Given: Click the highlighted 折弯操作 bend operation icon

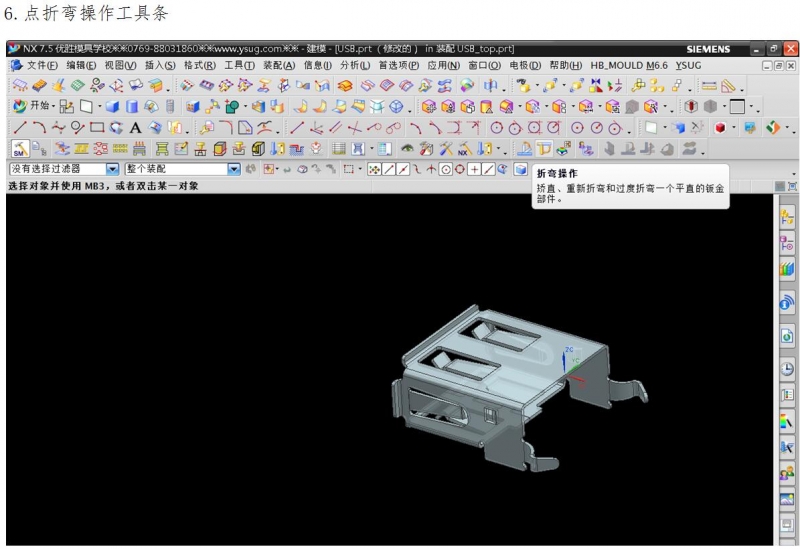Looking at the screenshot, I should pos(544,148).
